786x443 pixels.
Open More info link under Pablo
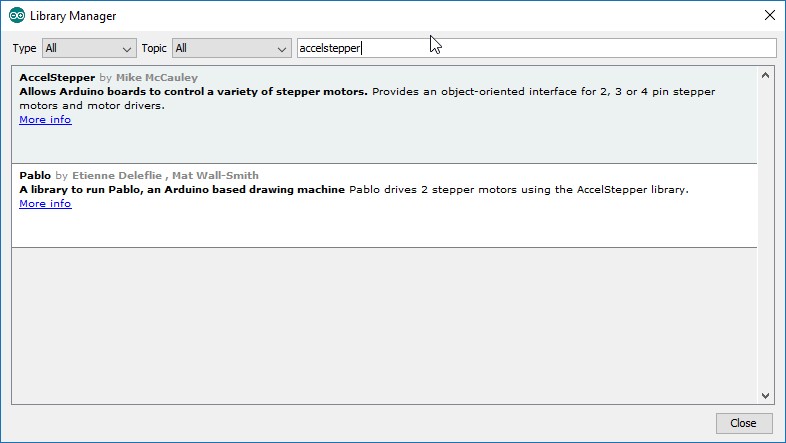pos(45,203)
